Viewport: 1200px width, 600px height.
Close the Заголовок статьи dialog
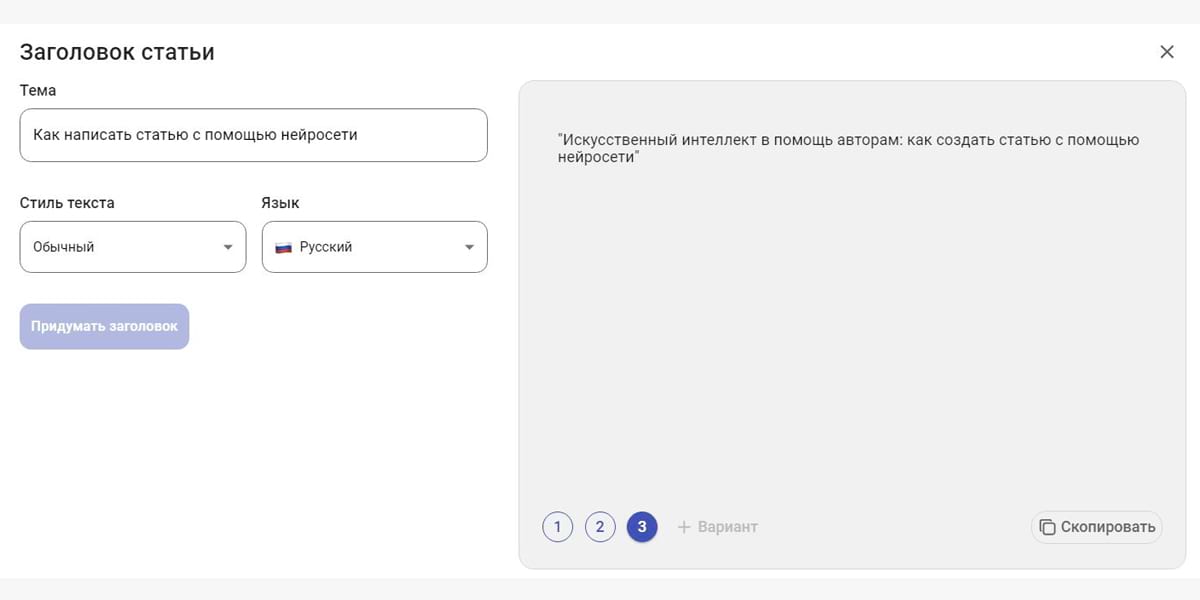[1166, 52]
